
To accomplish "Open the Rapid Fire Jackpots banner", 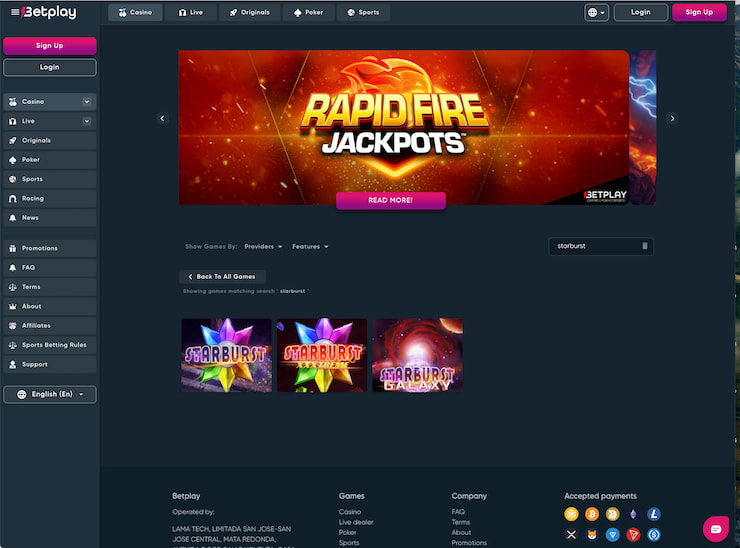I will click(404, 125).
